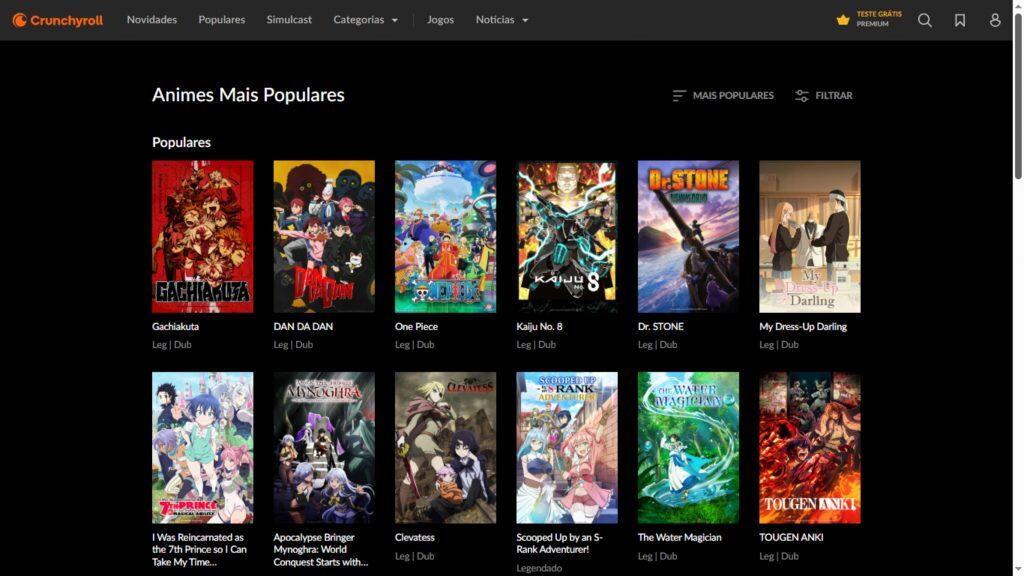The width and height of the screenshot is (1024, 576).
Task: Expand the Categorias dropdown
Action: pyautogui.click(x=365, y=20)
